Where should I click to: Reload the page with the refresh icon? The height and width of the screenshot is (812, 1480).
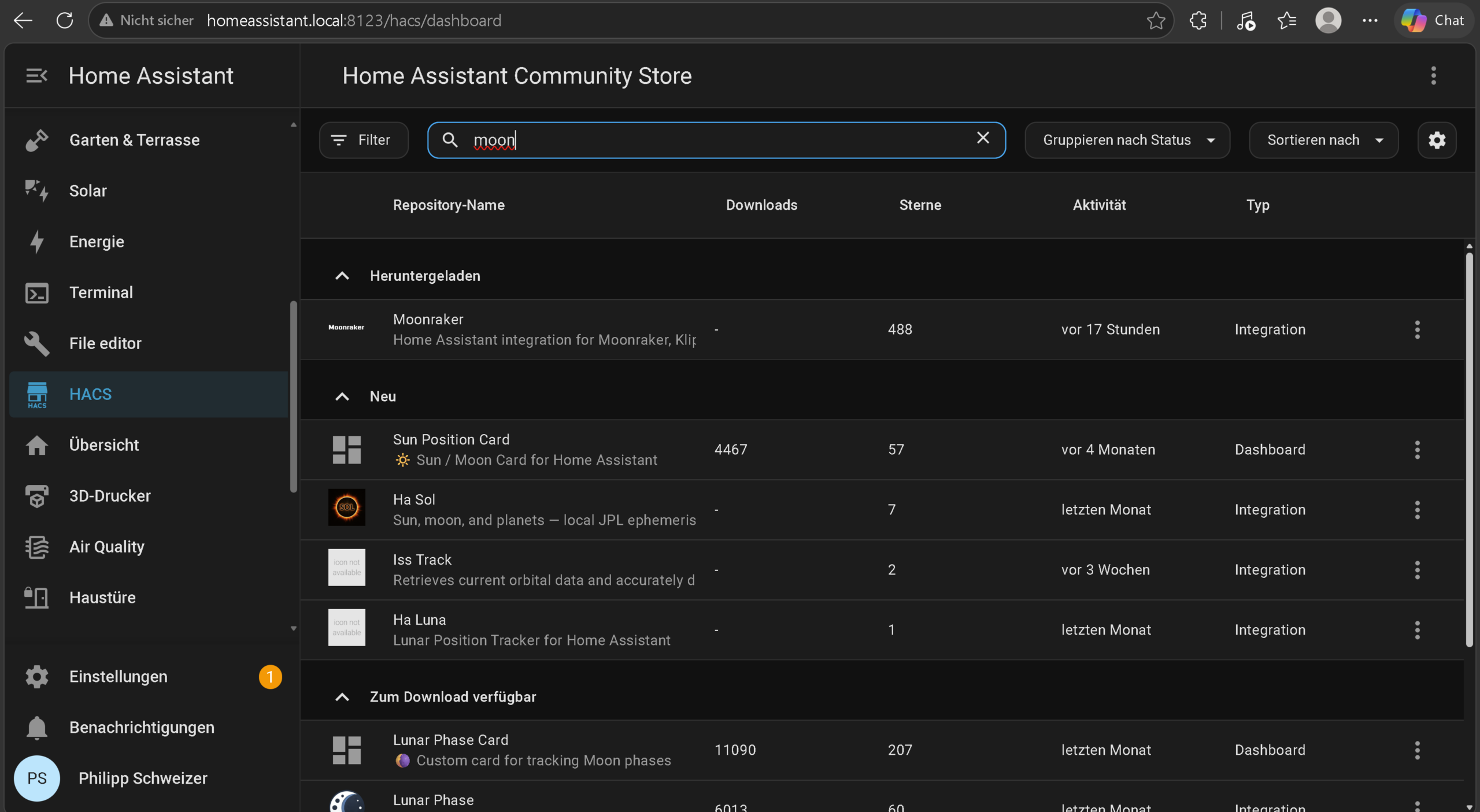tap(65, 21)
